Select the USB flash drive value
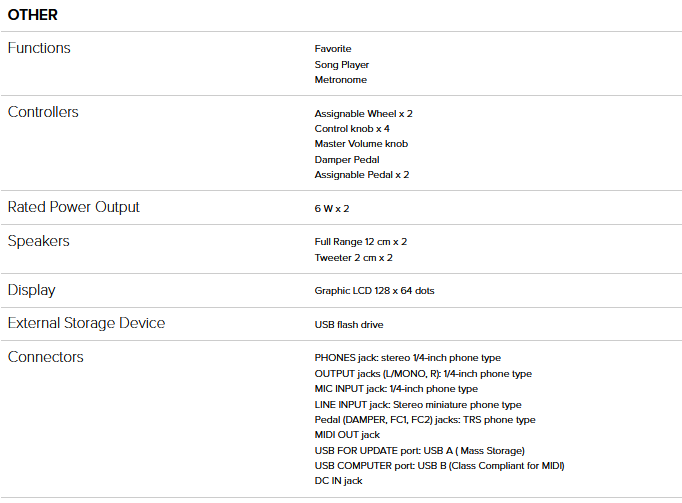This screenshot has height=503, width=682. coord(348,325)
